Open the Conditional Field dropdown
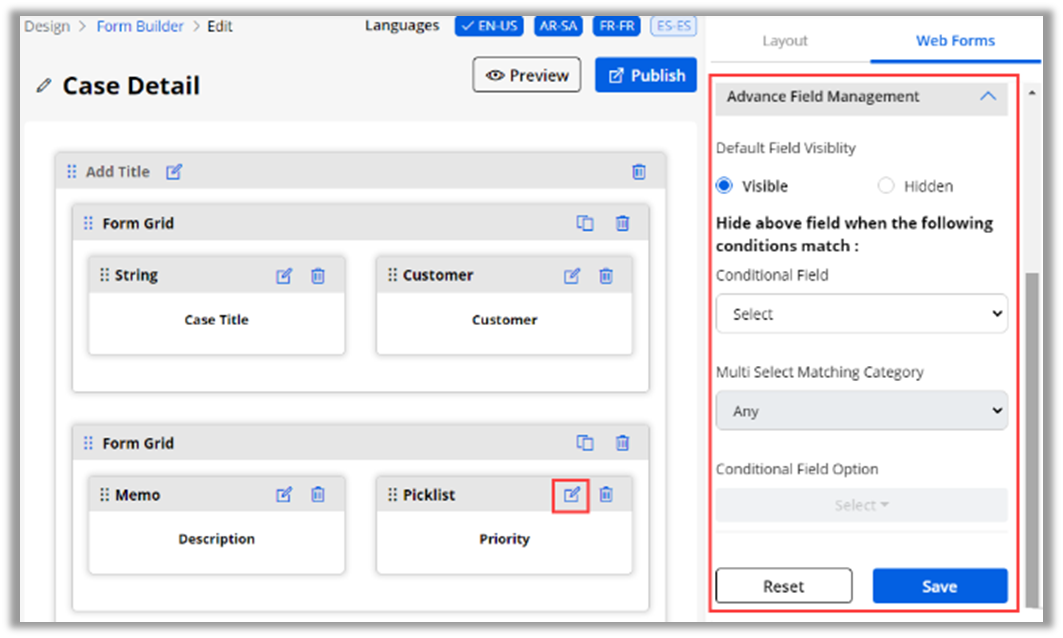This screenshot has width=1063, height=638. point(861,314)
